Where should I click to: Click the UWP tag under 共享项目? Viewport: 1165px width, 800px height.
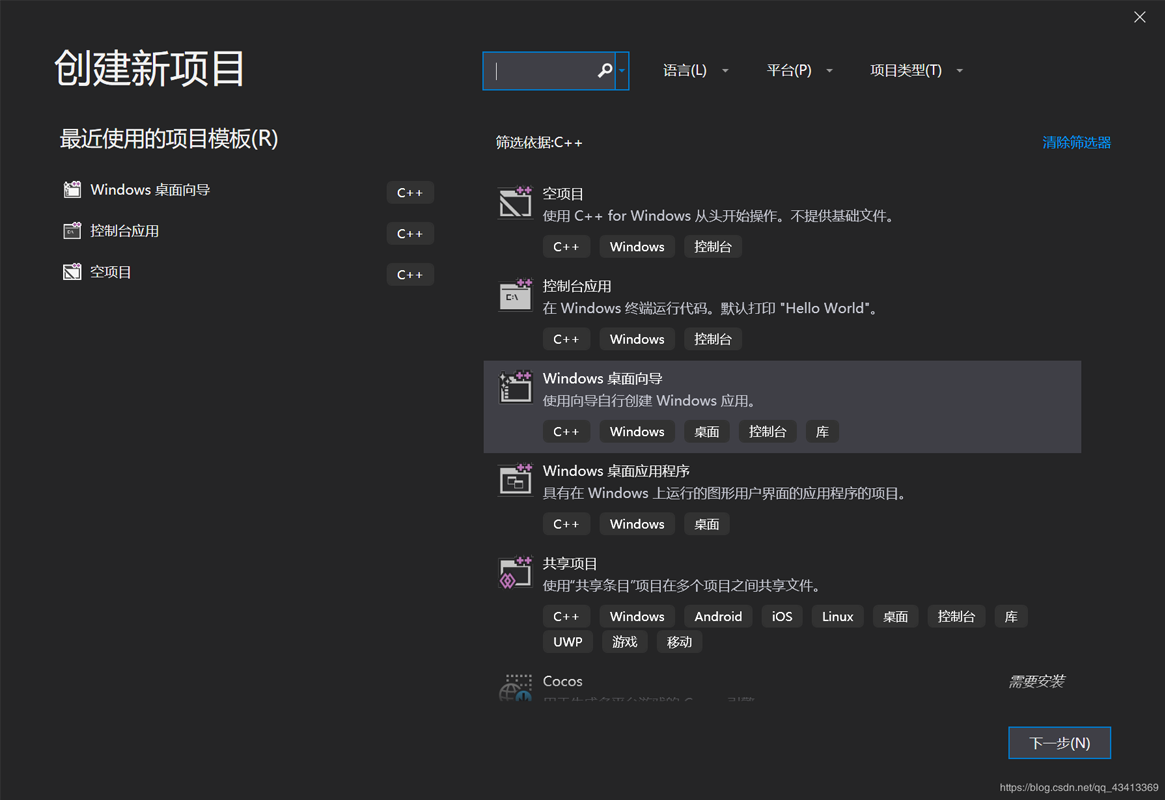click(568, 642)
